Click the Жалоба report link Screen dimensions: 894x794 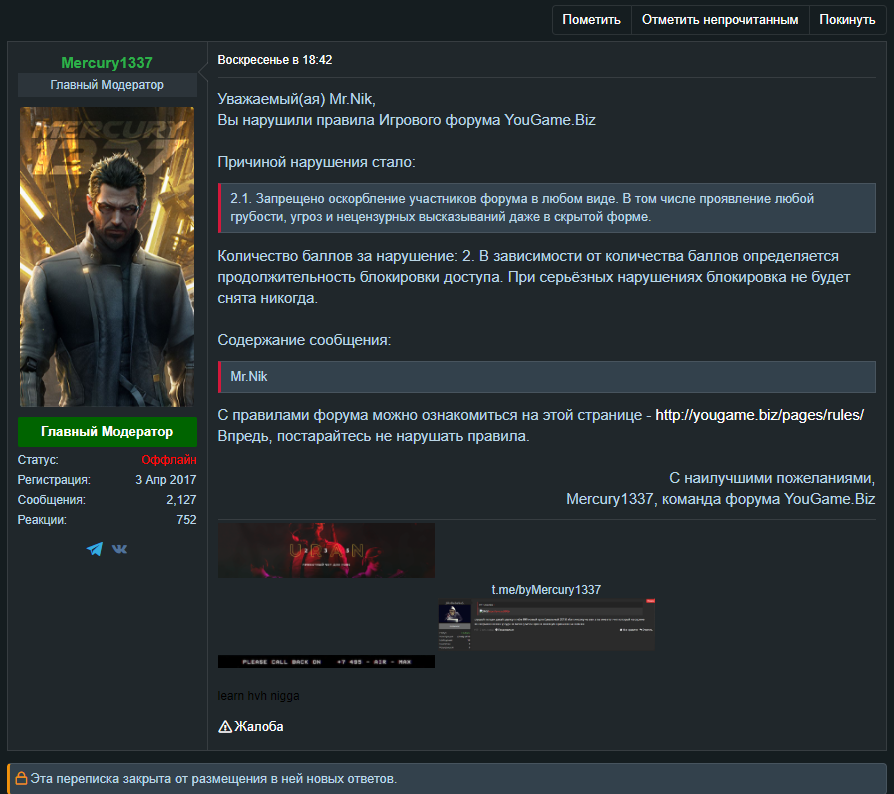[259, 726]
